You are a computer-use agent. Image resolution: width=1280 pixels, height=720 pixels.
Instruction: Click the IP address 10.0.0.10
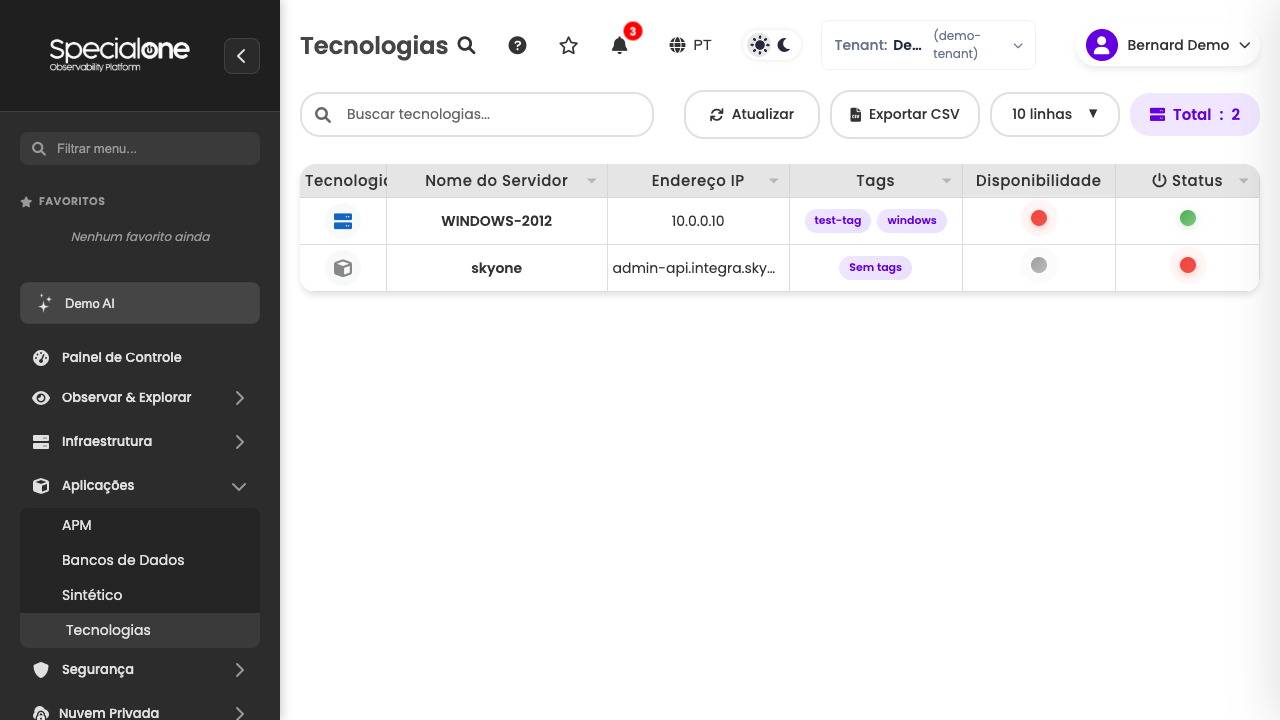coord(698,221)
